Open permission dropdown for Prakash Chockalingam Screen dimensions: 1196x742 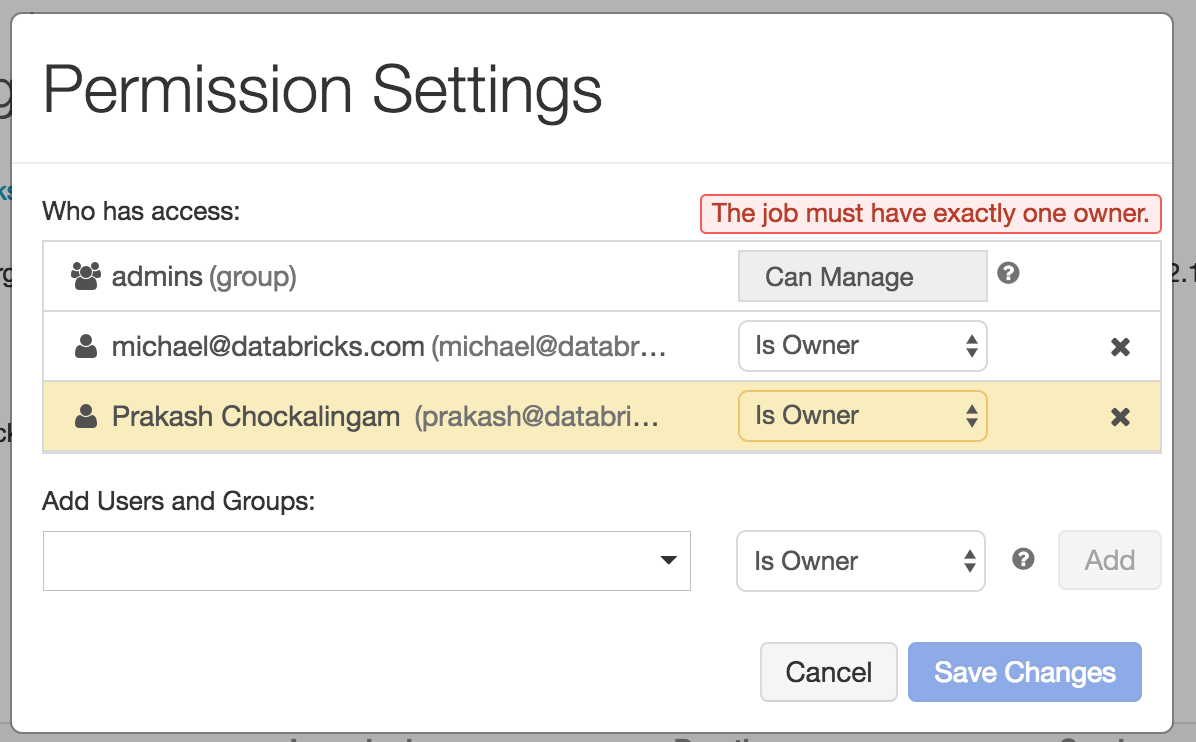click(x=862, y=416)
